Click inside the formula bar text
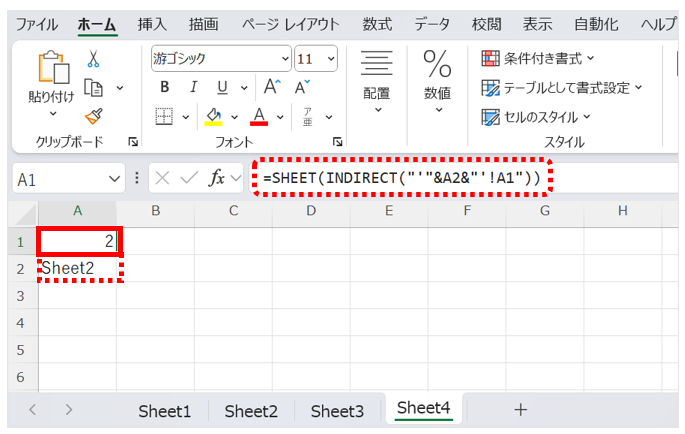The image size is (685, 434). 402,178
